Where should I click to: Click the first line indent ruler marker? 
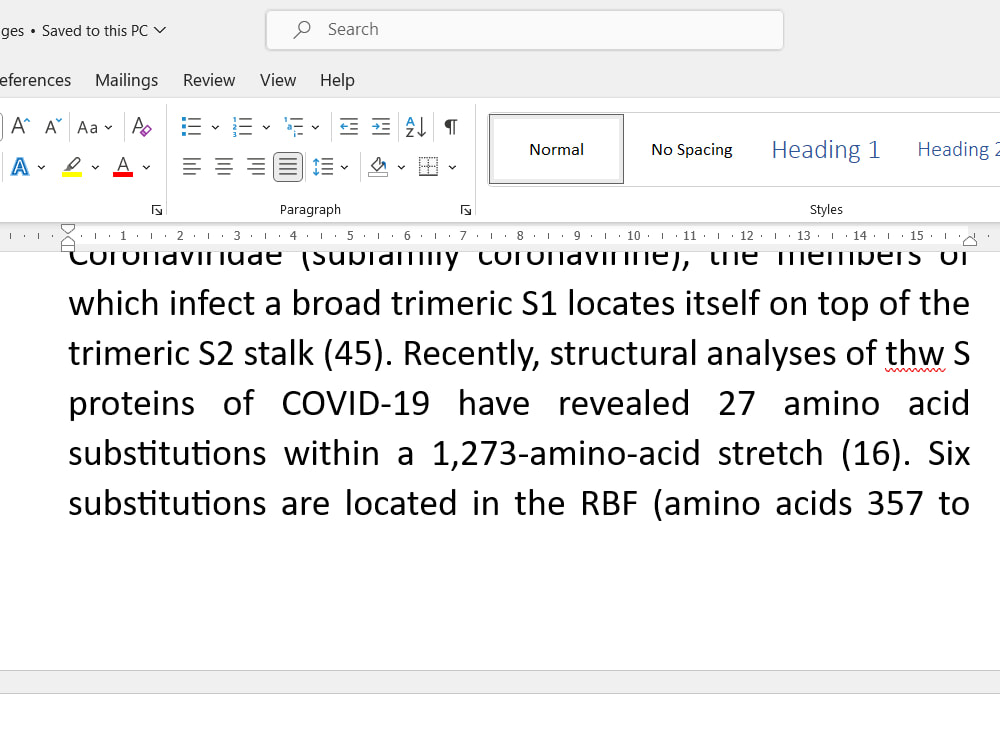click(68, 230)
